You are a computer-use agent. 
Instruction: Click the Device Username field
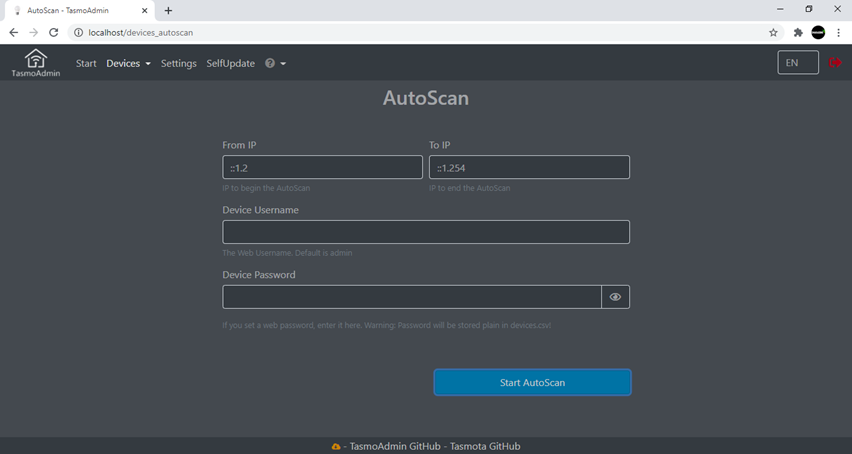tap(426, 232)
